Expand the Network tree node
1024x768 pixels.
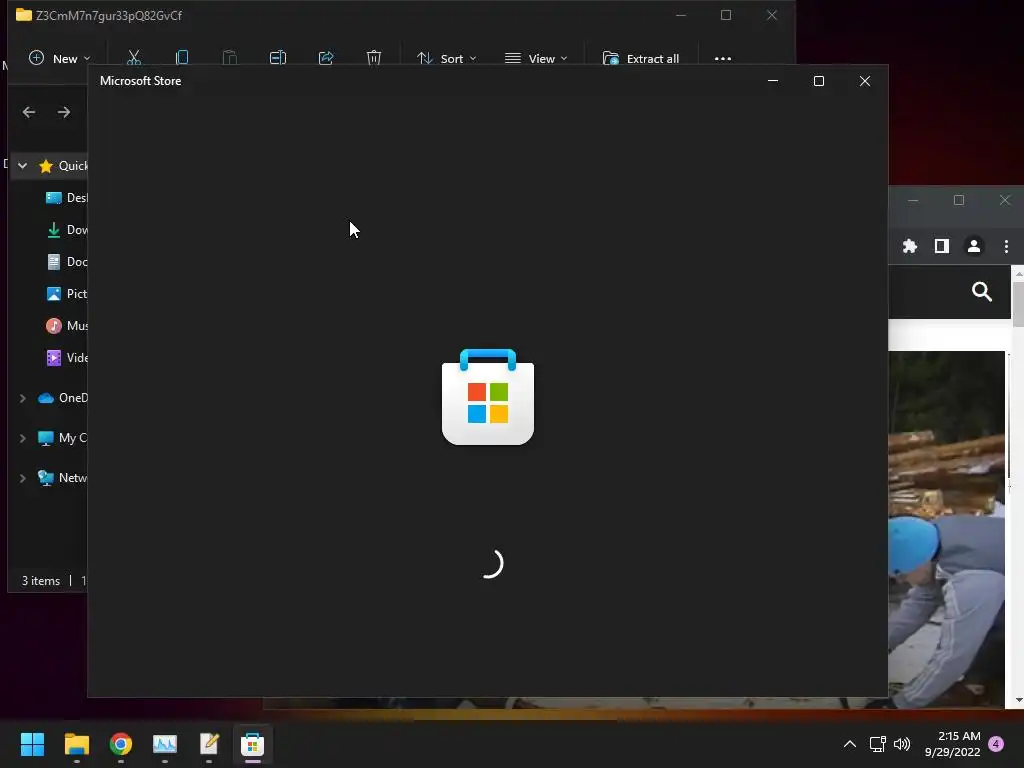[x=22, y=478]
